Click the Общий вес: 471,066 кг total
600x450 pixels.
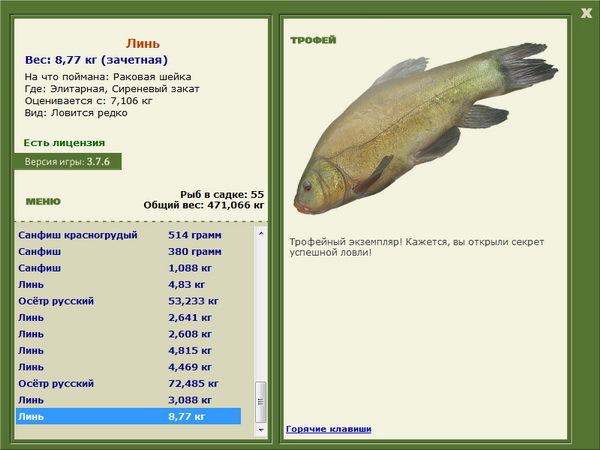(204, 205)
